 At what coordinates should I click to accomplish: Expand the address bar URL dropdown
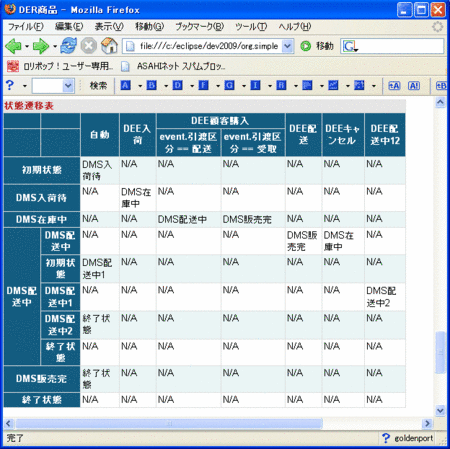point(287,46)
